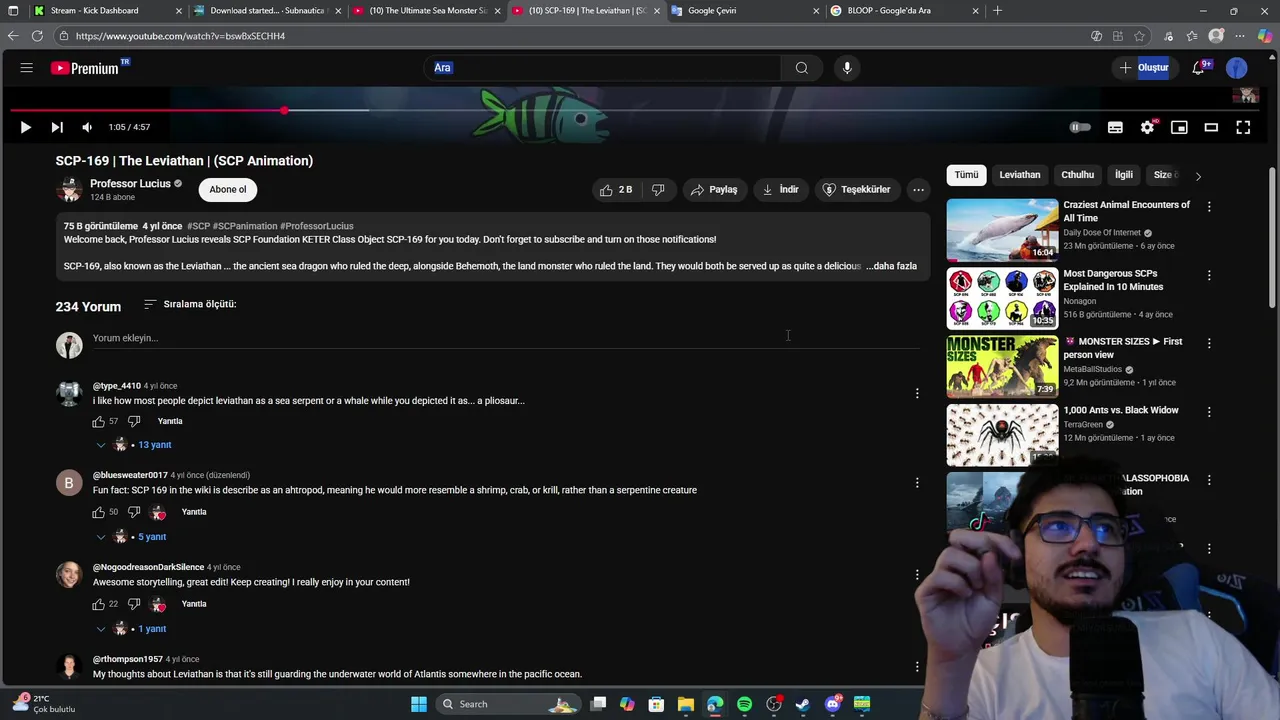The image size is (1280, 720).
Task: Open a new browser tab plus button
Action: [x=997, y=11]
